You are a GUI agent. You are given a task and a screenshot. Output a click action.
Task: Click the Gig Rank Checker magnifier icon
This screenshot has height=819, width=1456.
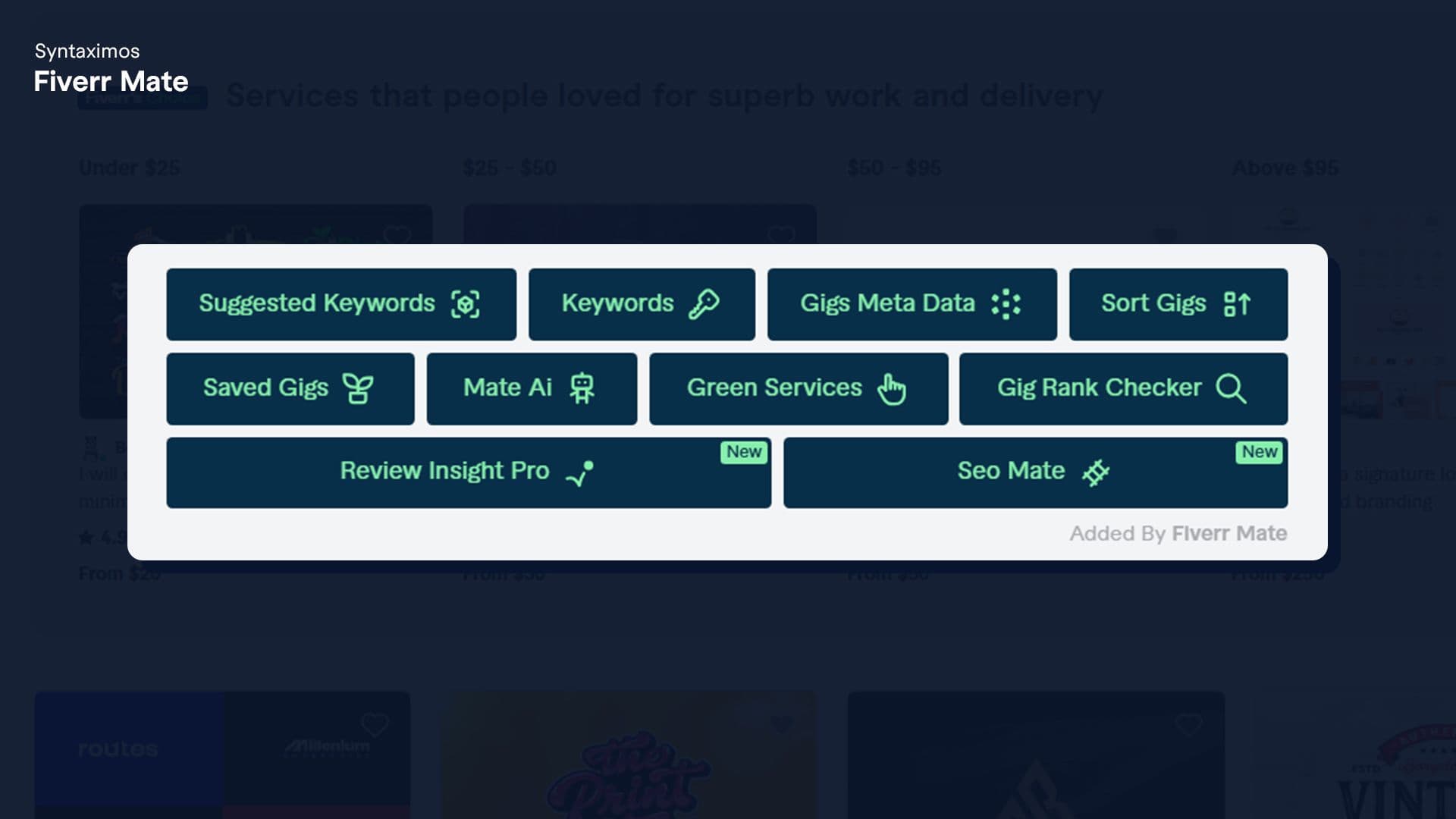tap(1231, 388)
